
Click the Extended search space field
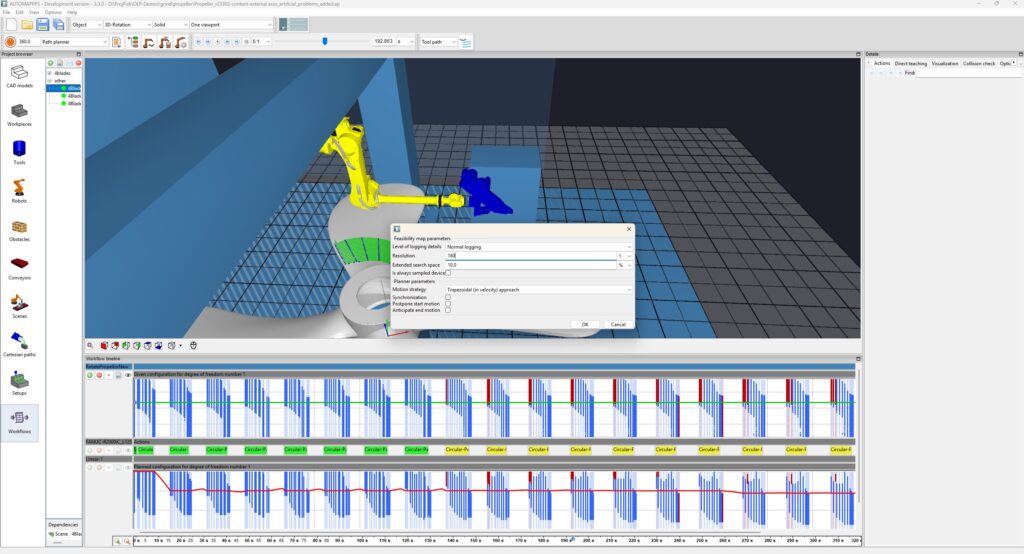pos(531,265)
